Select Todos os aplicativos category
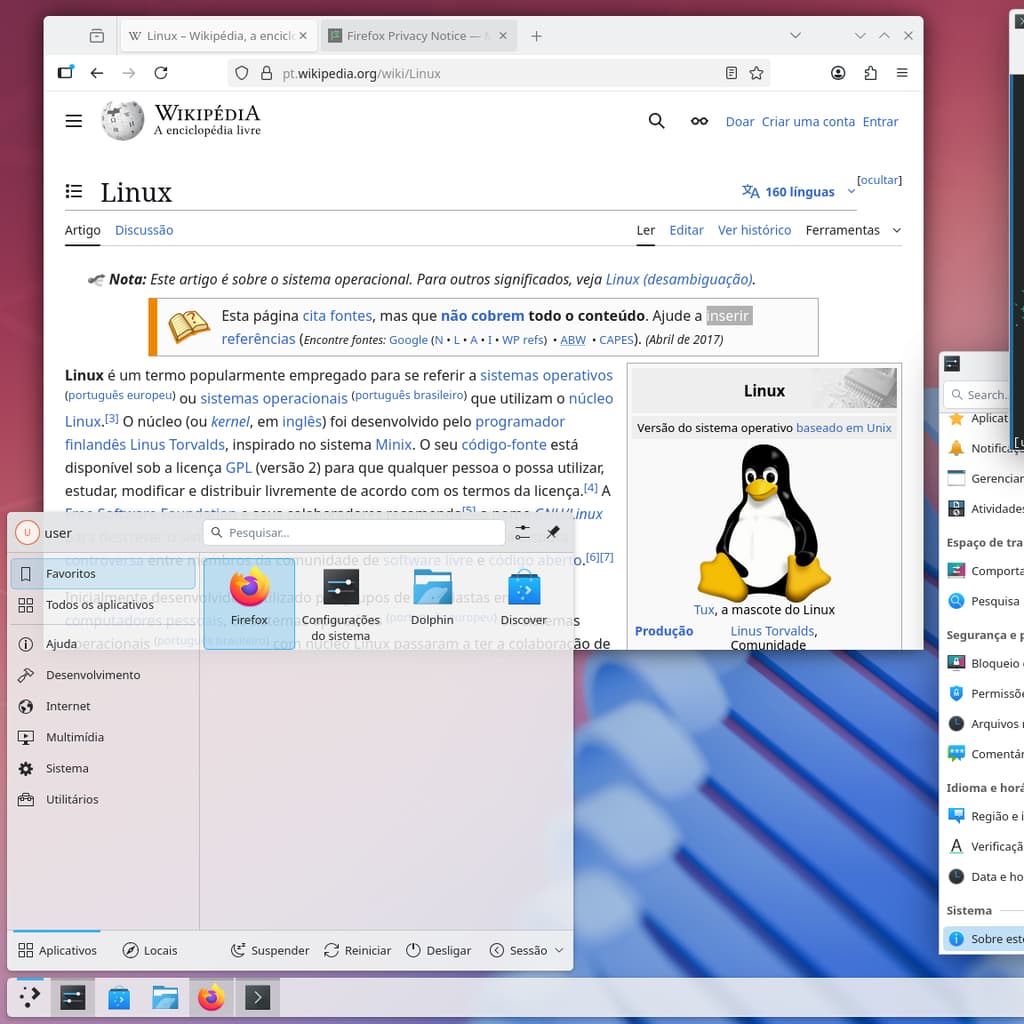The height and width of the screenshot is (1024, 1024). point(103,605)
